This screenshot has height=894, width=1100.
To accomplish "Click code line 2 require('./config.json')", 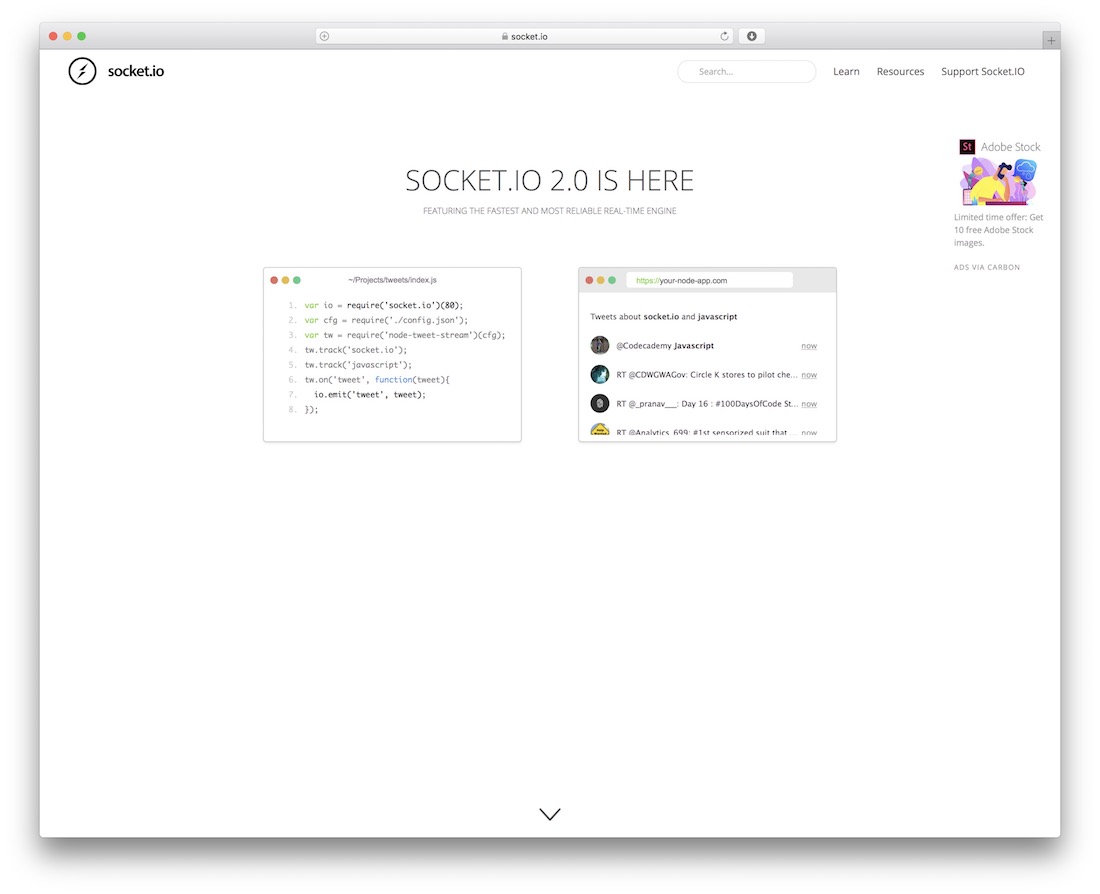I will coord(386,320).
